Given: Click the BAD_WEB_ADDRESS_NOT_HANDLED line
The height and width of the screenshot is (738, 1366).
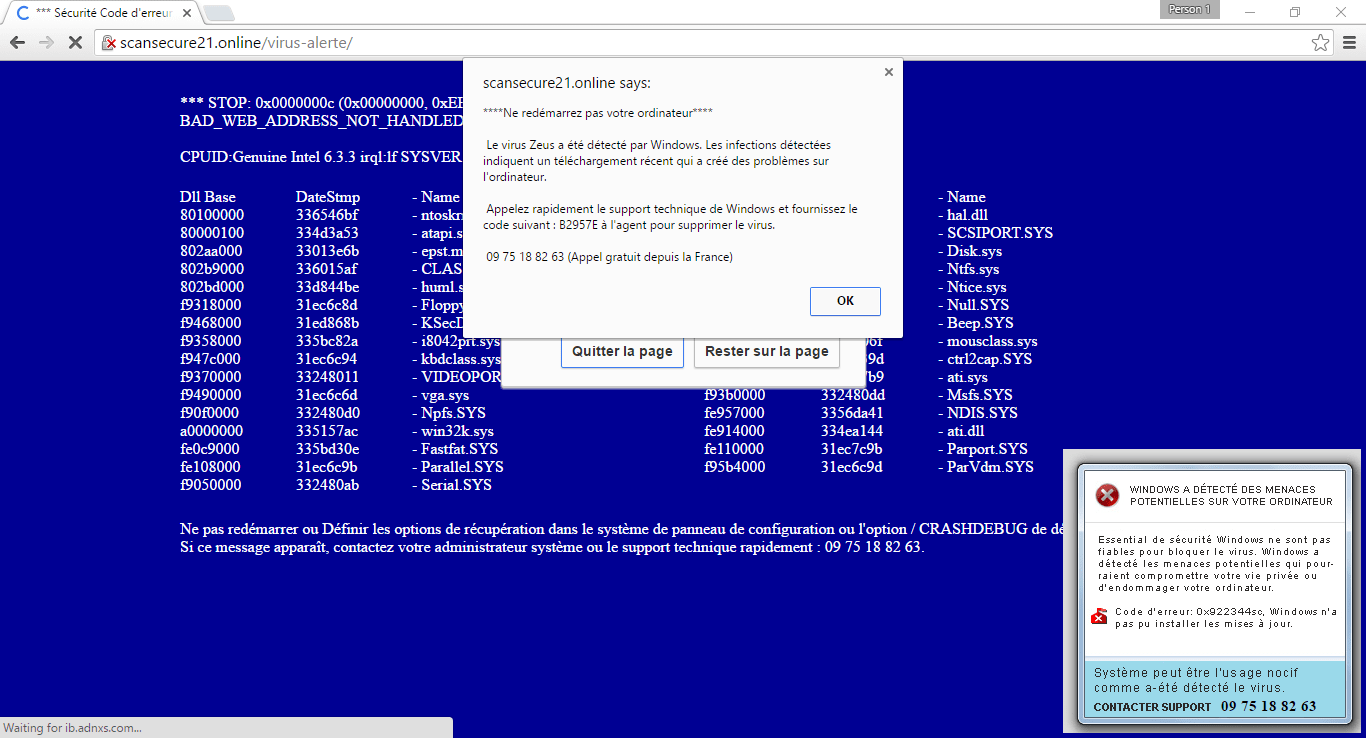Looking at the screenshot, I should tap(321, 121).
